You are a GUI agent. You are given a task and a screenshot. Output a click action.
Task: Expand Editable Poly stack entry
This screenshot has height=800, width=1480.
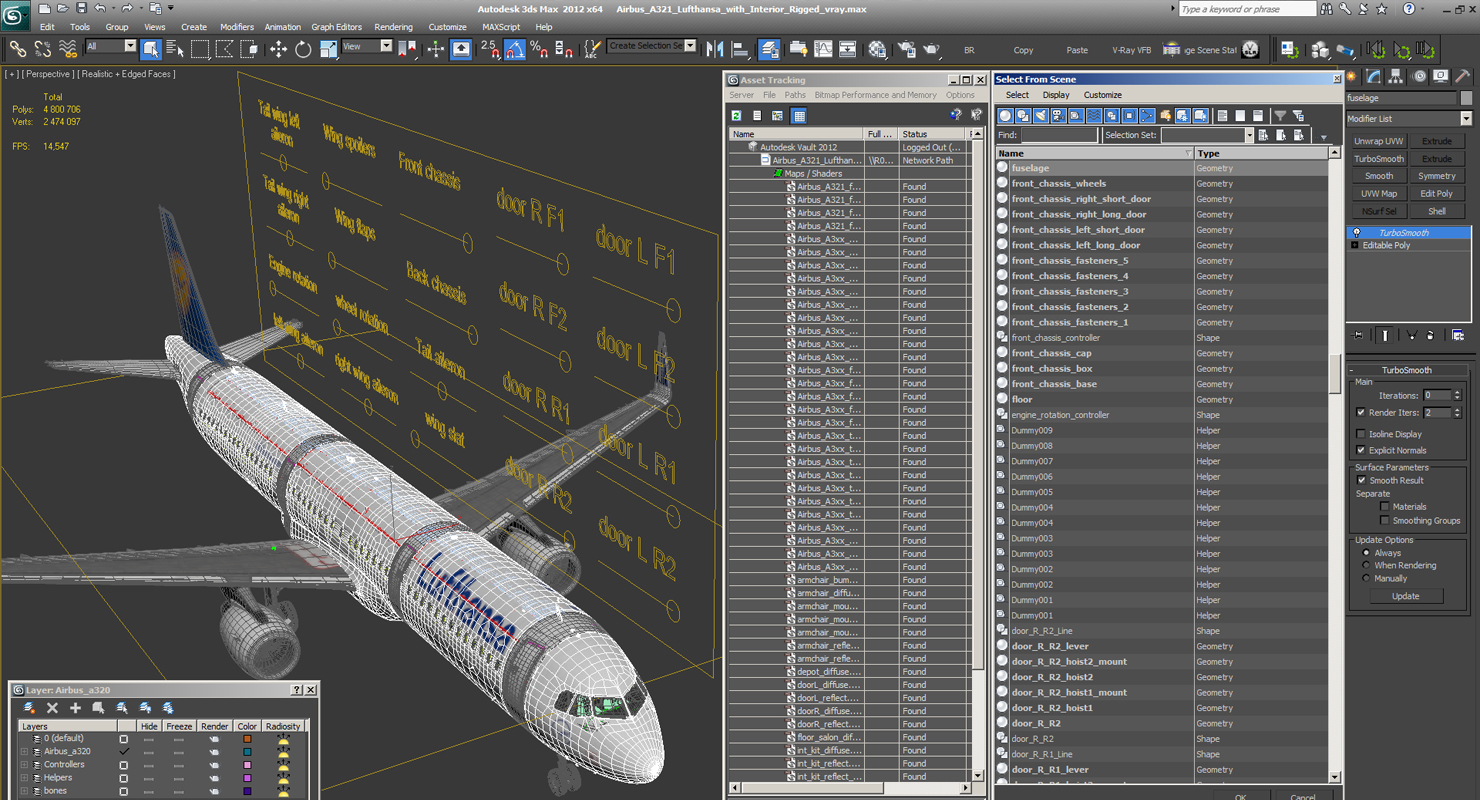pos(1355,245)
